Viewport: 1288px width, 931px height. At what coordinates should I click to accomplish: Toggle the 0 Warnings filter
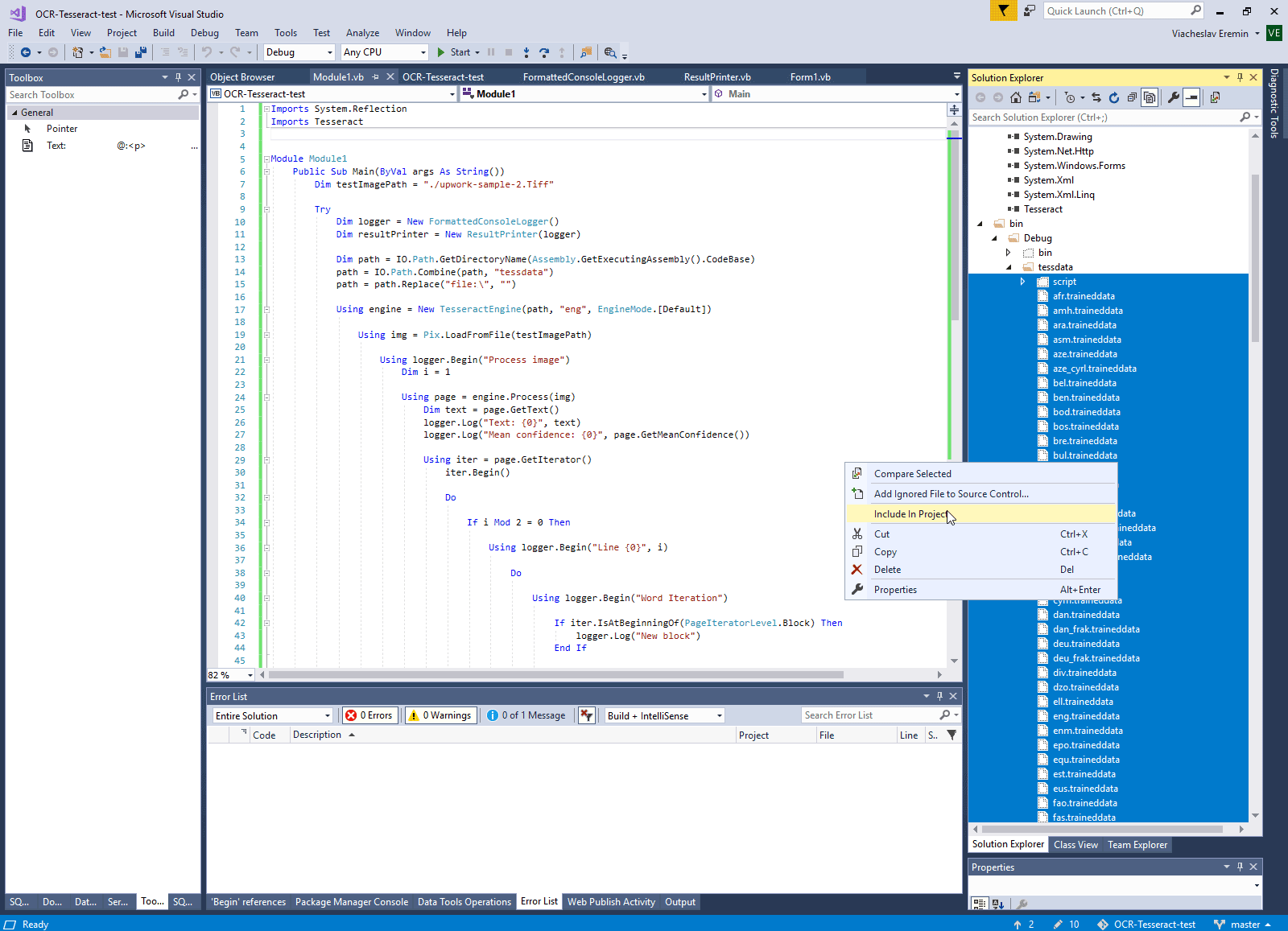(440, 715)
